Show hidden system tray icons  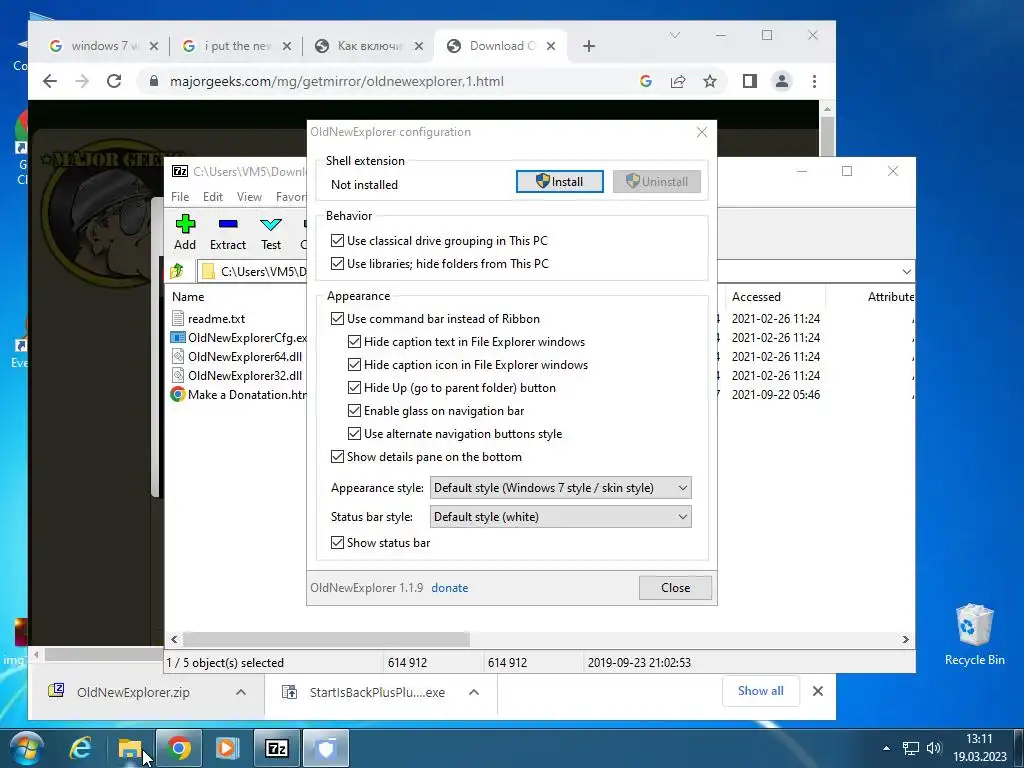886,748
